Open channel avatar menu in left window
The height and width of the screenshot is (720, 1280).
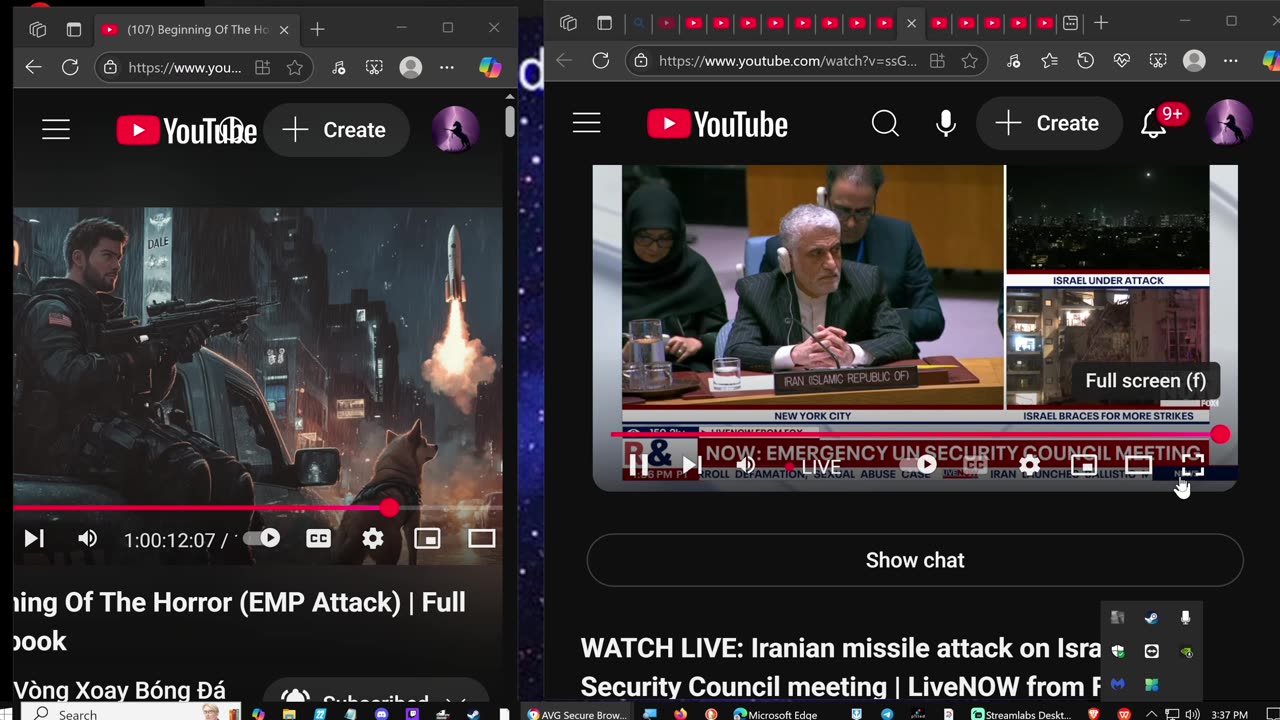point(455,130)
